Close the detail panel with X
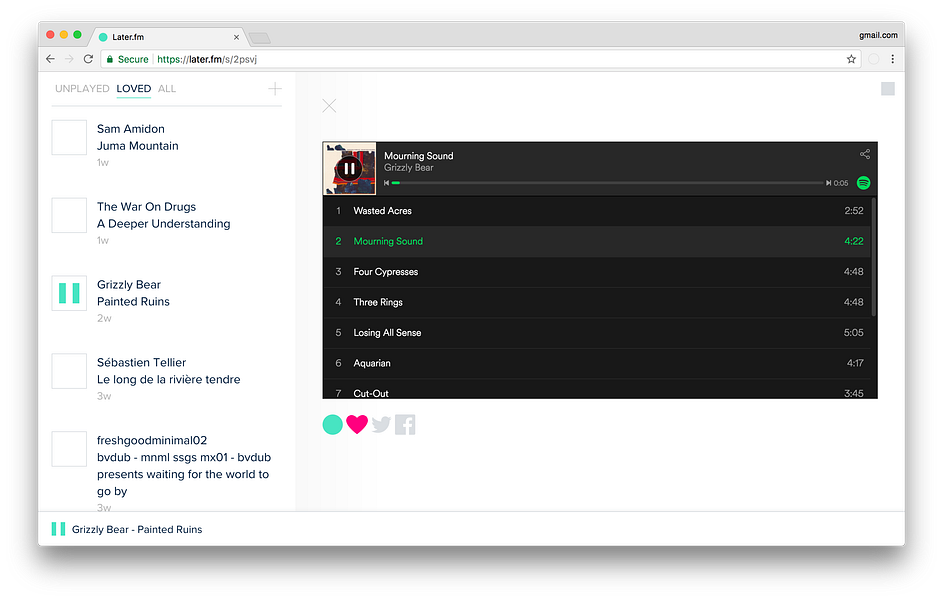 coord(329,106)
